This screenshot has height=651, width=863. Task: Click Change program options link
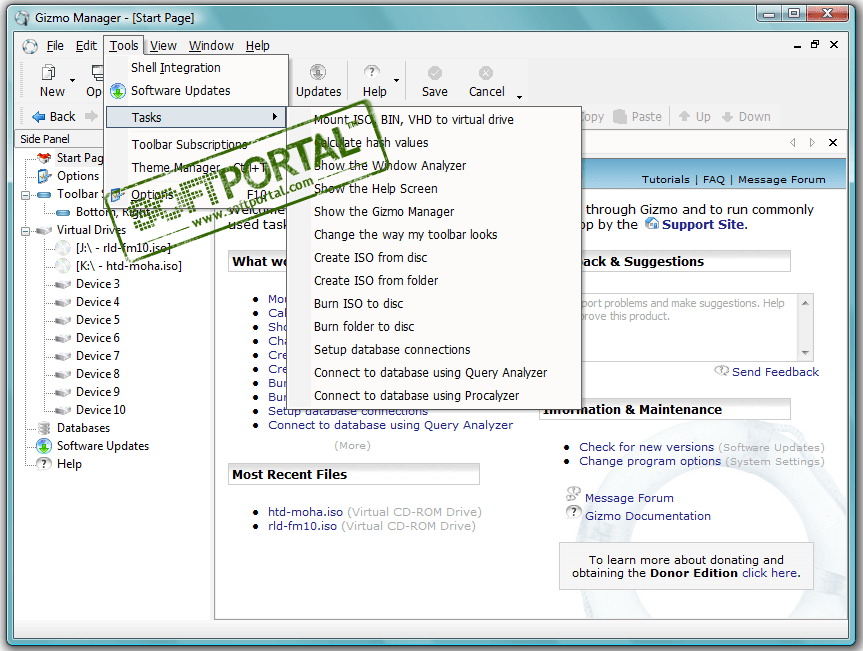point(650,461)
